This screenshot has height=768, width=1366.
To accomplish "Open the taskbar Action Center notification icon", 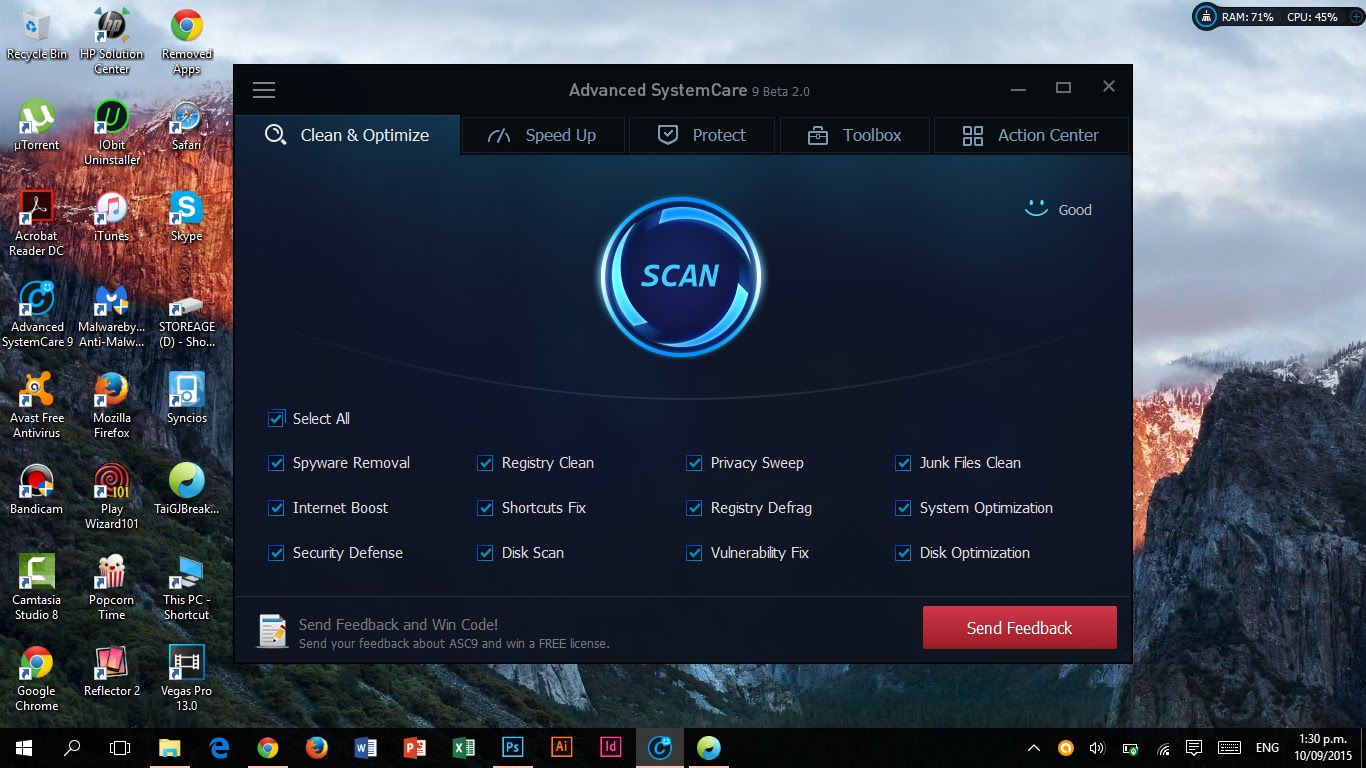I will [1193, 748].
